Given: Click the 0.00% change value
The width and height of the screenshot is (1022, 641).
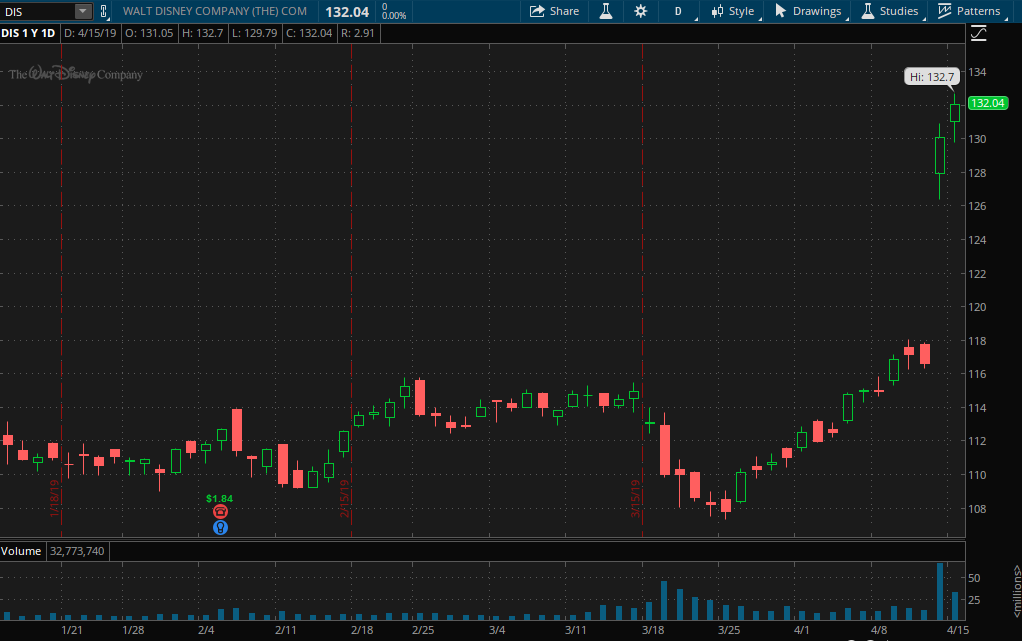Looking at the screenshot, I should tap(394, 16).
